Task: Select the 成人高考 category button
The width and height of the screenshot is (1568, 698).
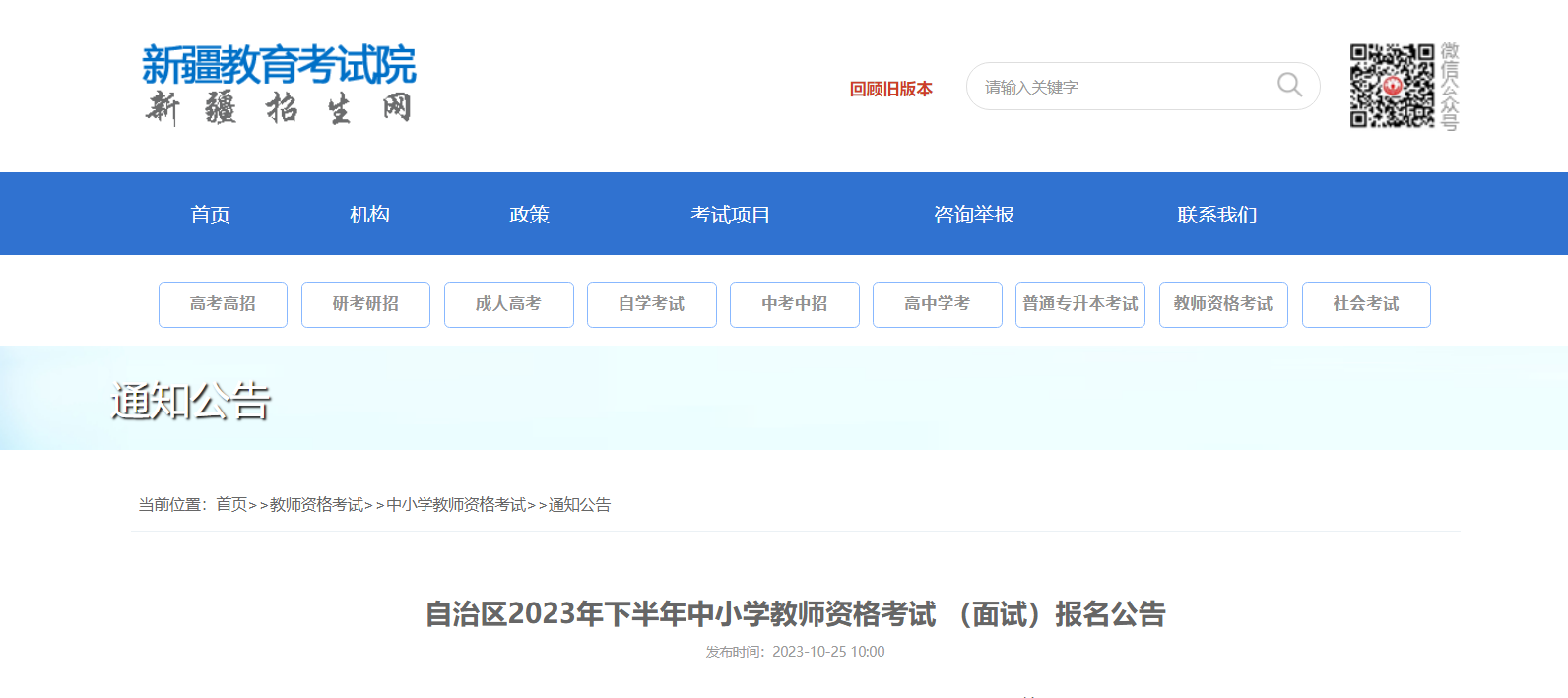Action: point(508,304)
